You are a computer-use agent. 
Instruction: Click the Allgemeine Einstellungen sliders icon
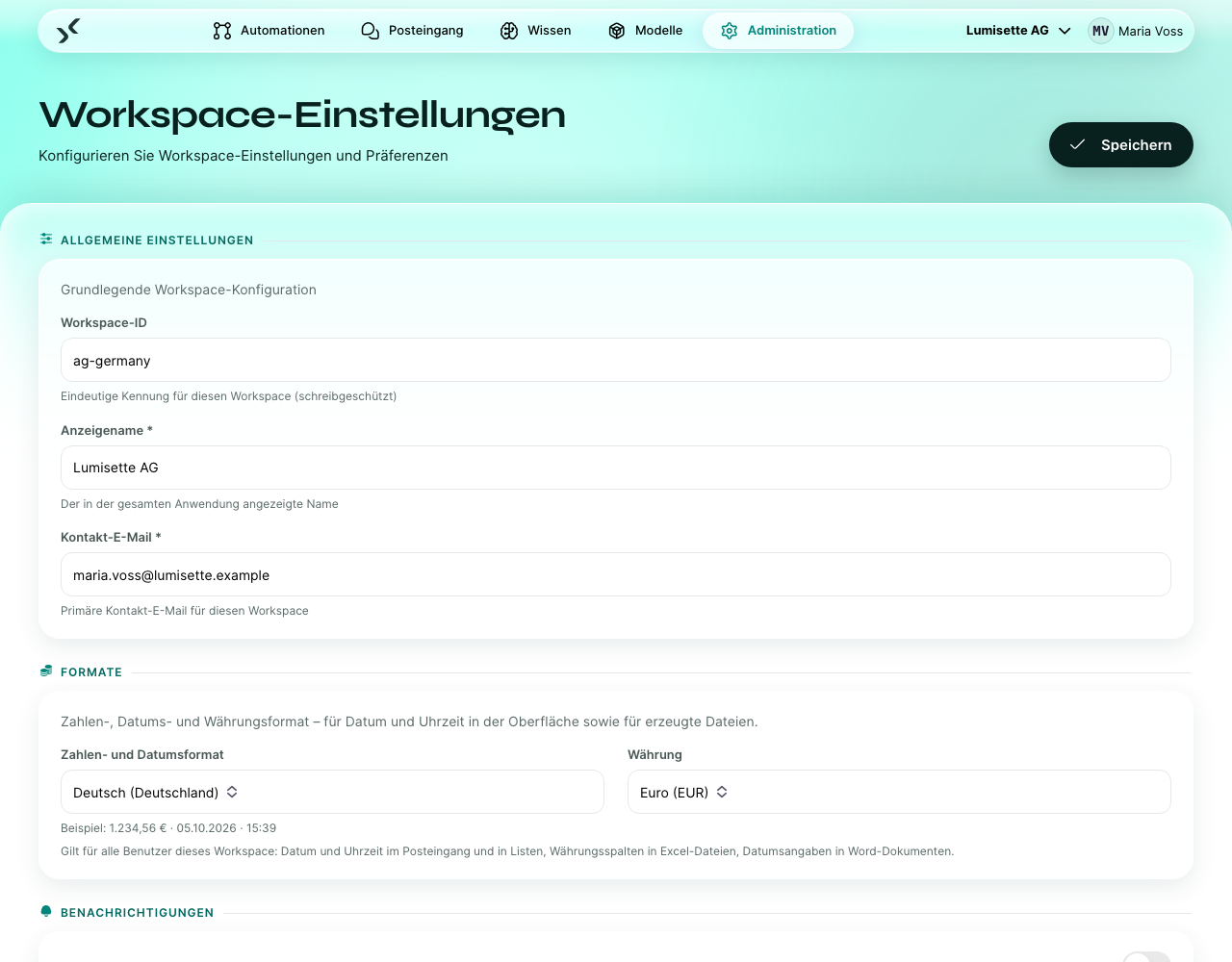pos(46,239)
